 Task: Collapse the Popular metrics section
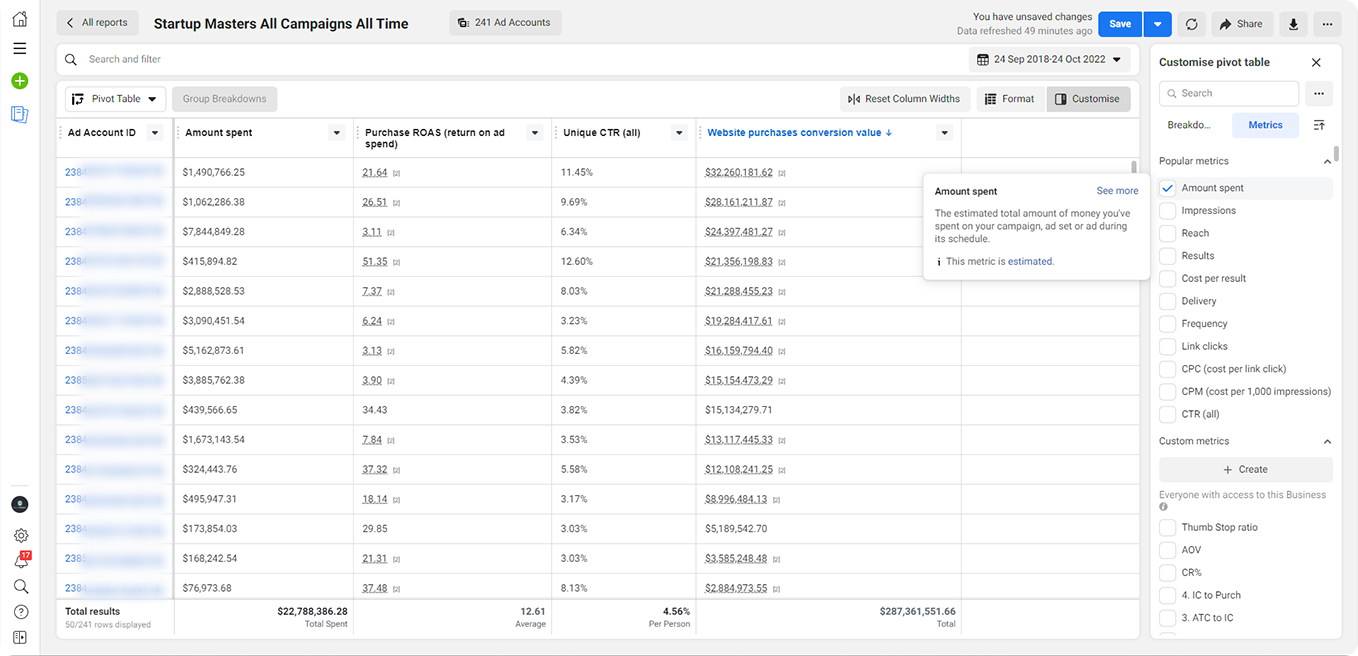(x=1327, y=161)
